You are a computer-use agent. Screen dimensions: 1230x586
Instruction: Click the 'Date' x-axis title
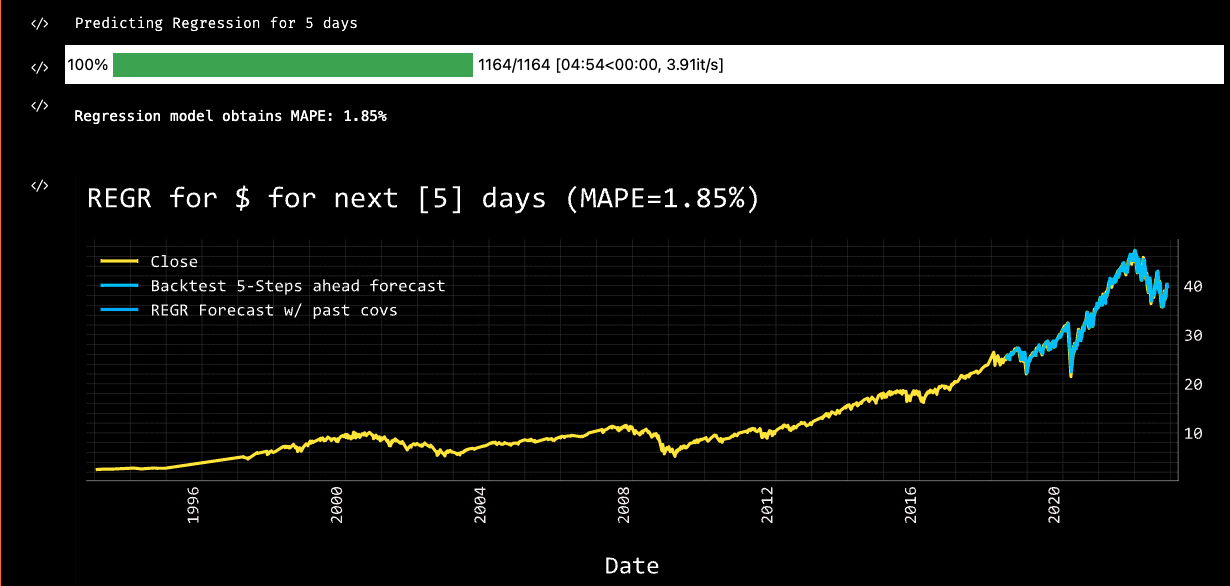(x=632, y=566)
